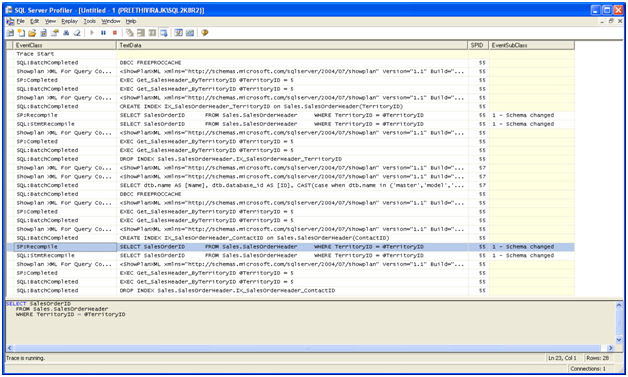Screen dimensions: 628x377
Task: Click the Profiler document icon in the menu bar
Action: click(x=10, y=21)
